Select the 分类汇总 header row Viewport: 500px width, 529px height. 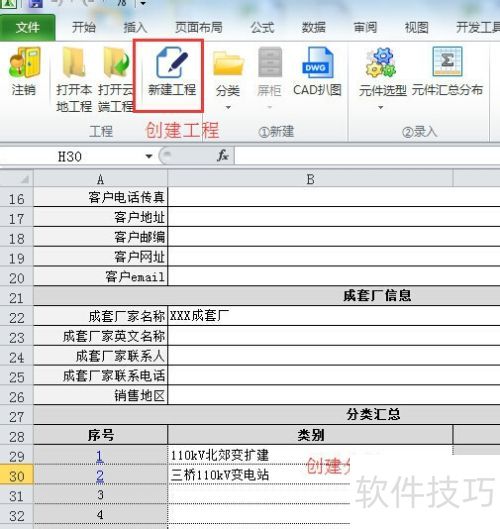coord(267,415)
